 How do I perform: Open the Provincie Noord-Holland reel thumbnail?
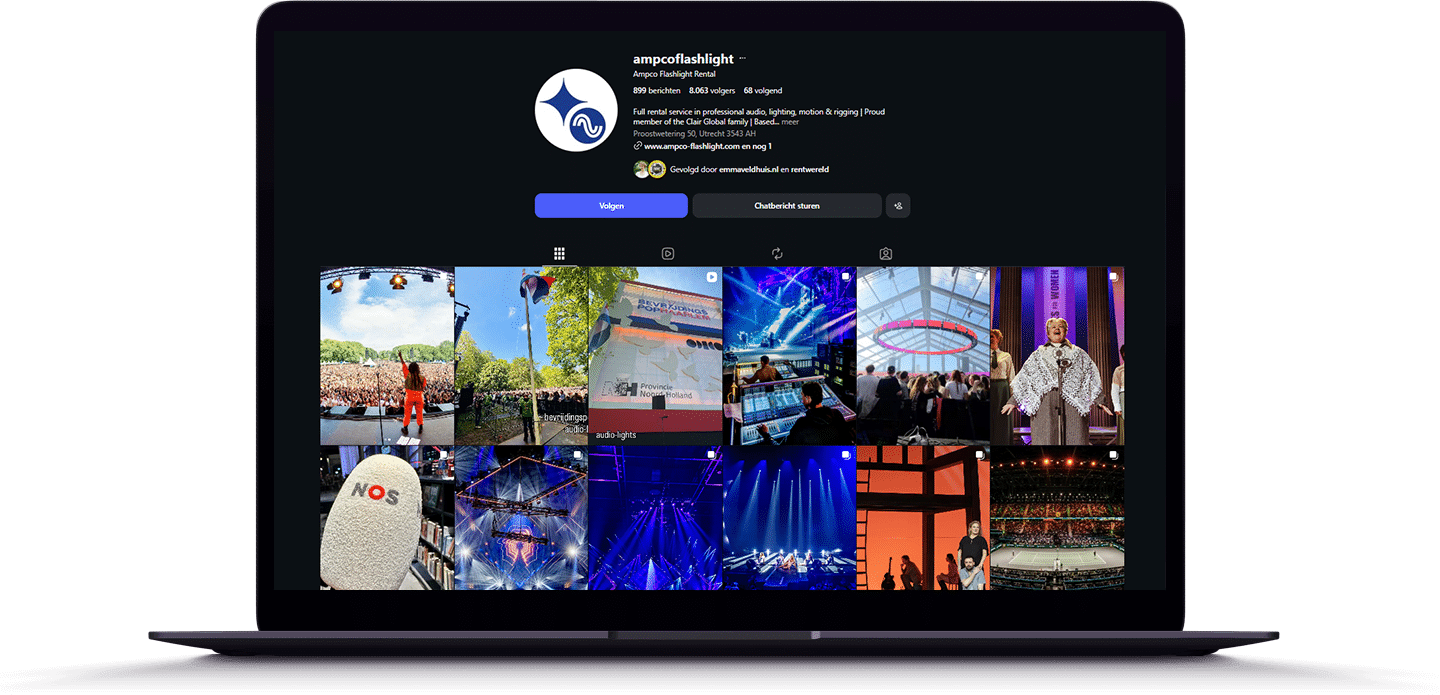click(x=655, y=355)
